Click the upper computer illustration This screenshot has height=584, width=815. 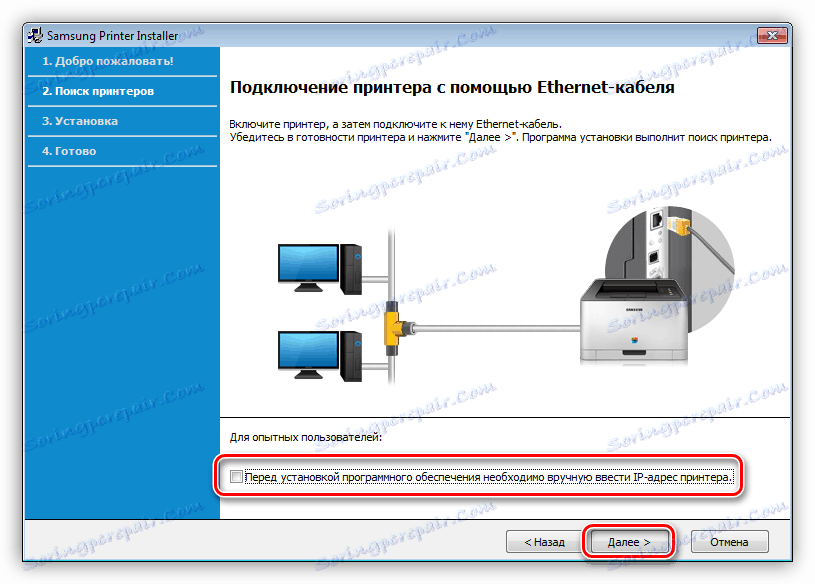pos(320,269)
